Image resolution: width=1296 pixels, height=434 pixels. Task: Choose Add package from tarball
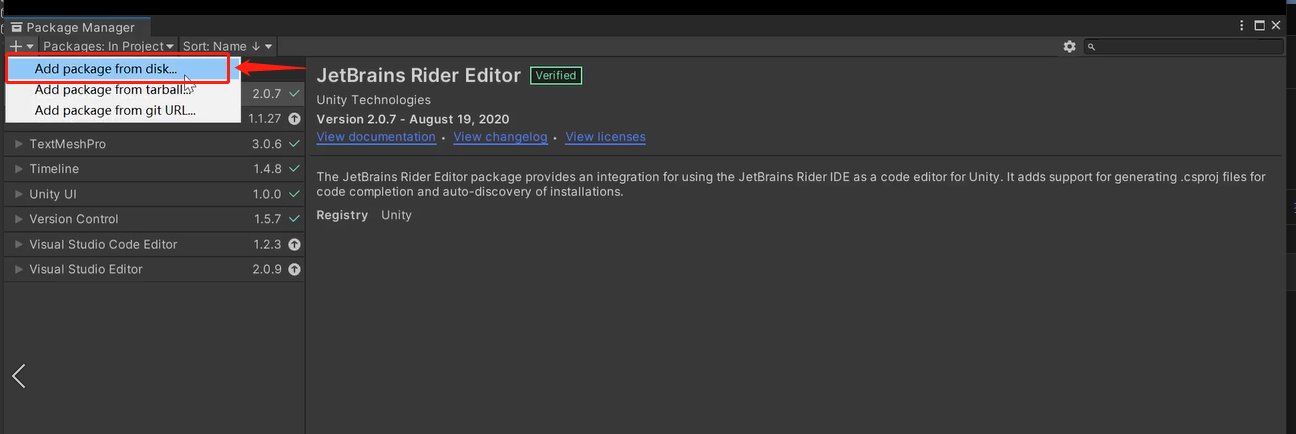click(122, 90)
